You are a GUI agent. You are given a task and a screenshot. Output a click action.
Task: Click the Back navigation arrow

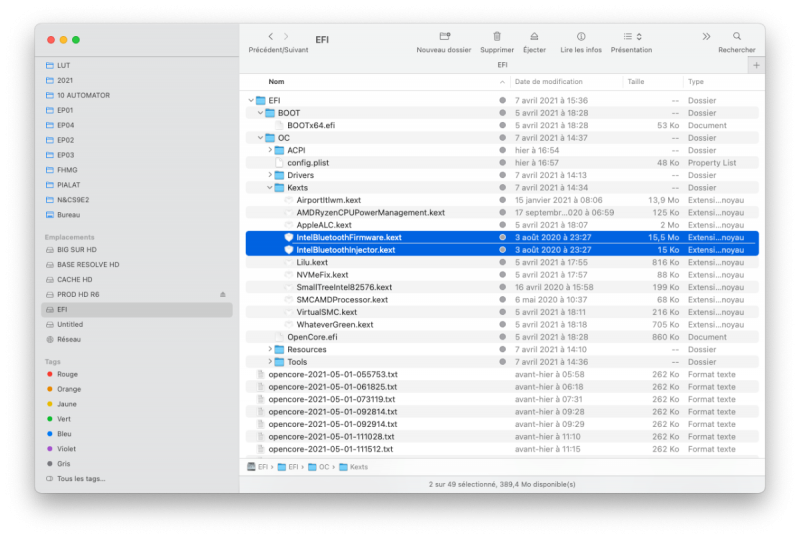pyautogui.click(x=270, y=36)
